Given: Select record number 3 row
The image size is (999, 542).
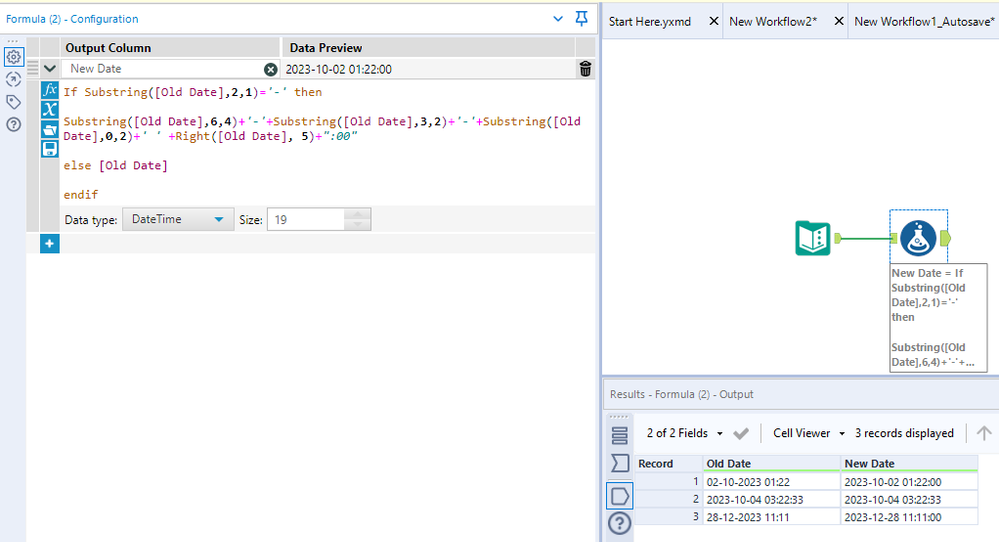Looking at the screenshot, I should tap(669, 517).
